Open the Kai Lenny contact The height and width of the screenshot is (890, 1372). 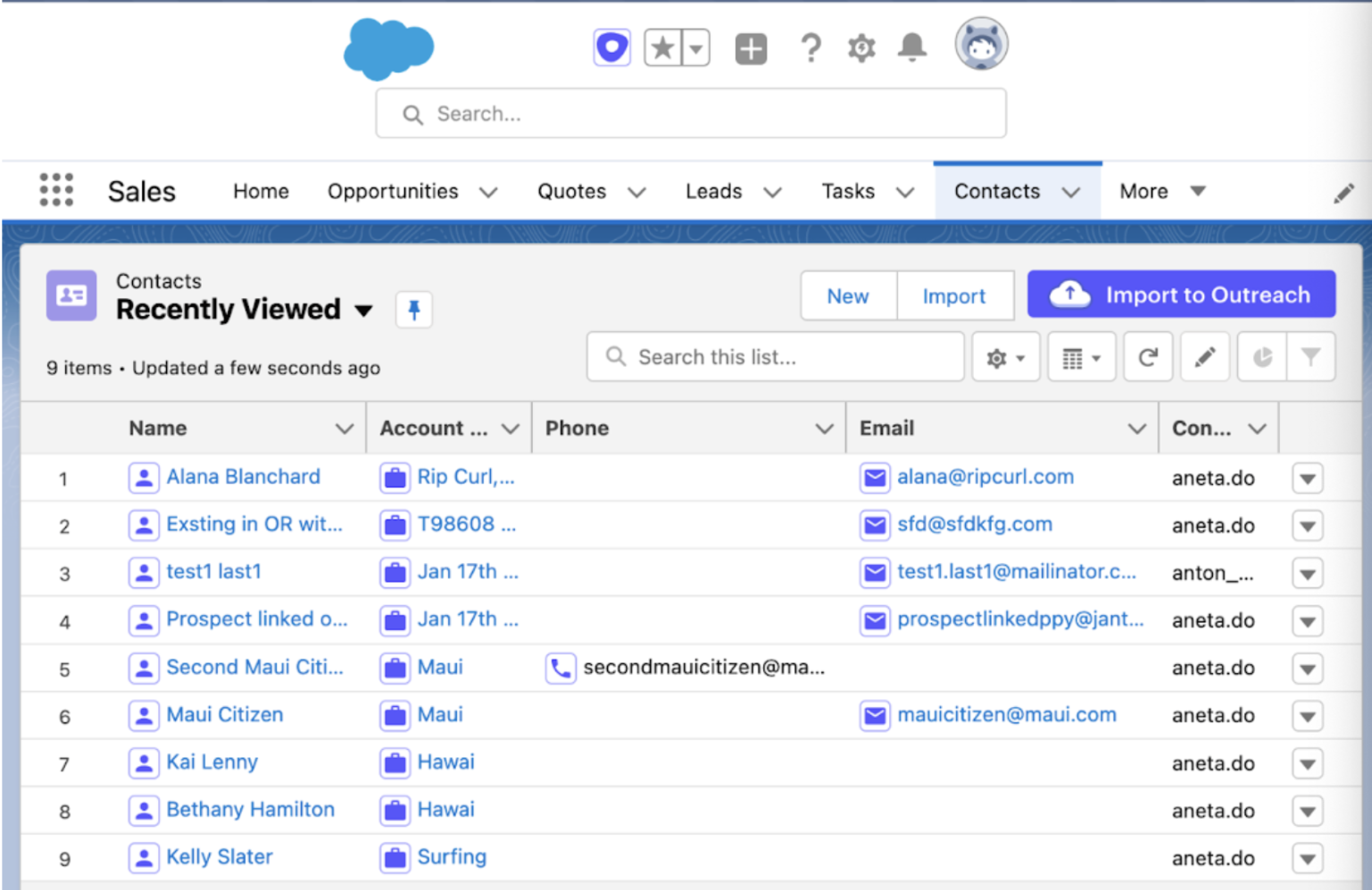click(212, 761)
